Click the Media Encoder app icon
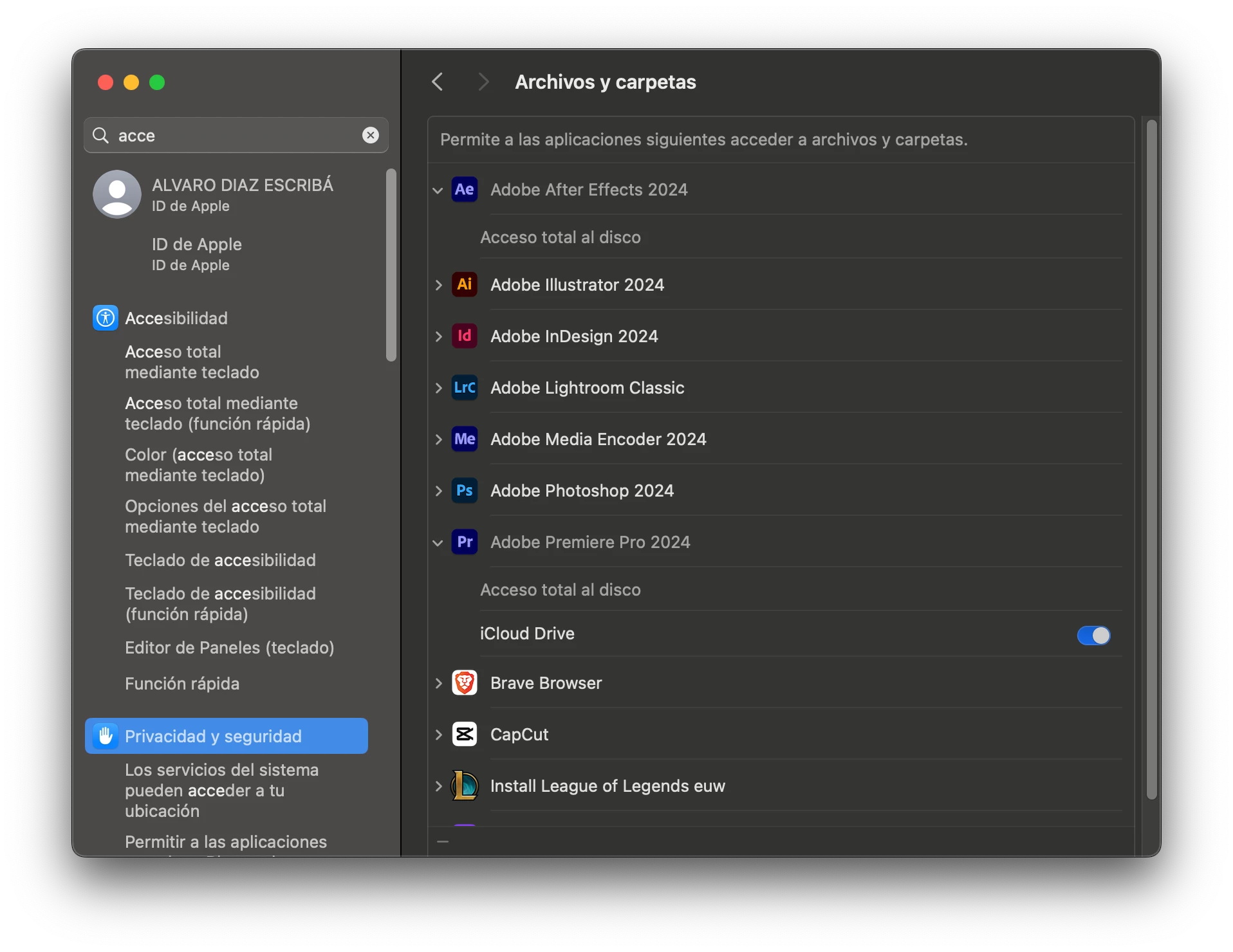The image size is (1233, 952). tap(464, 439)
